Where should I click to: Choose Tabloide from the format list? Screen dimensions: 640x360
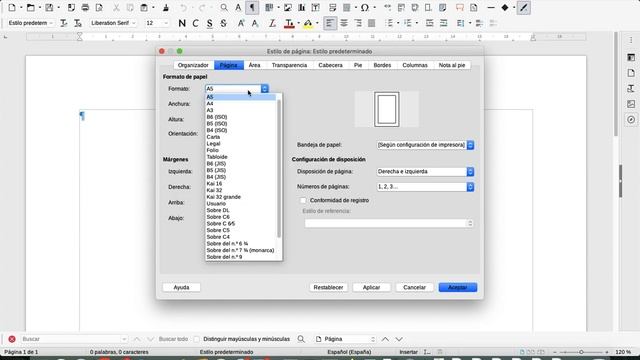pyautogui.click(x=241, y=157)
